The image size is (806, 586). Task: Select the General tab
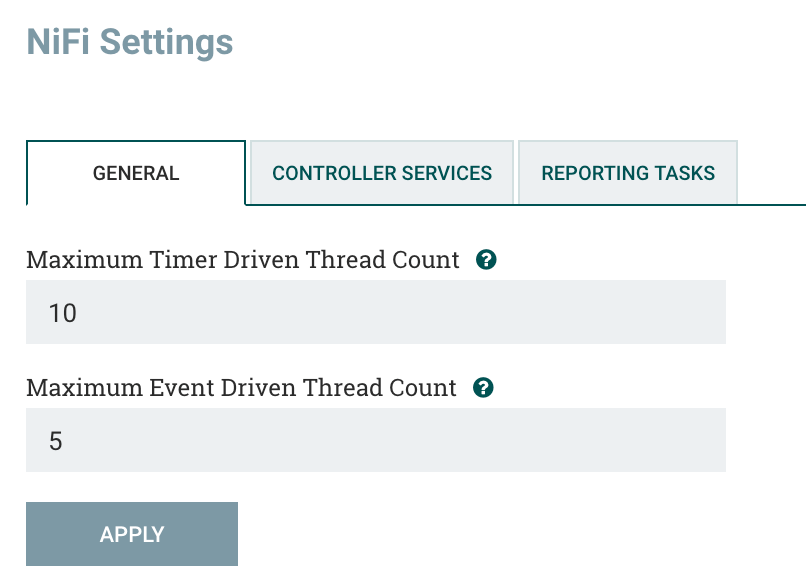click(x=136, y=173)
